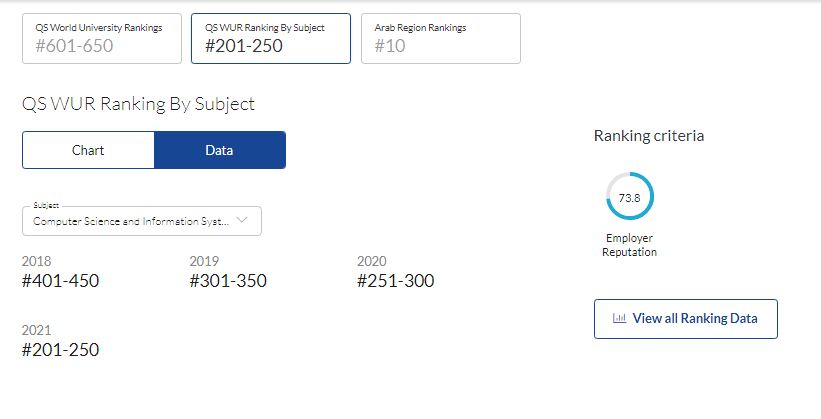
Task: Click the 2018 ranking #401-450
Action: click(x=60, y=281)
